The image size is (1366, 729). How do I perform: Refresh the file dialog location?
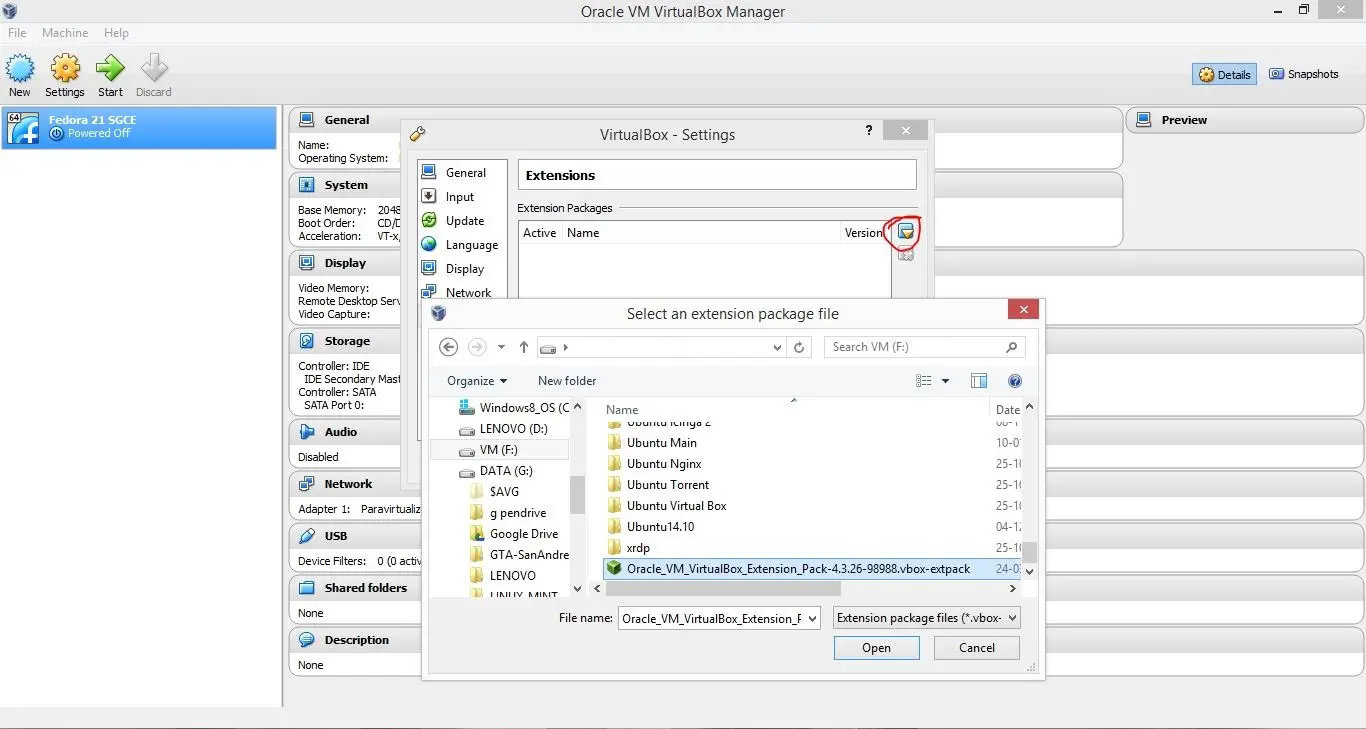point(798,348)
